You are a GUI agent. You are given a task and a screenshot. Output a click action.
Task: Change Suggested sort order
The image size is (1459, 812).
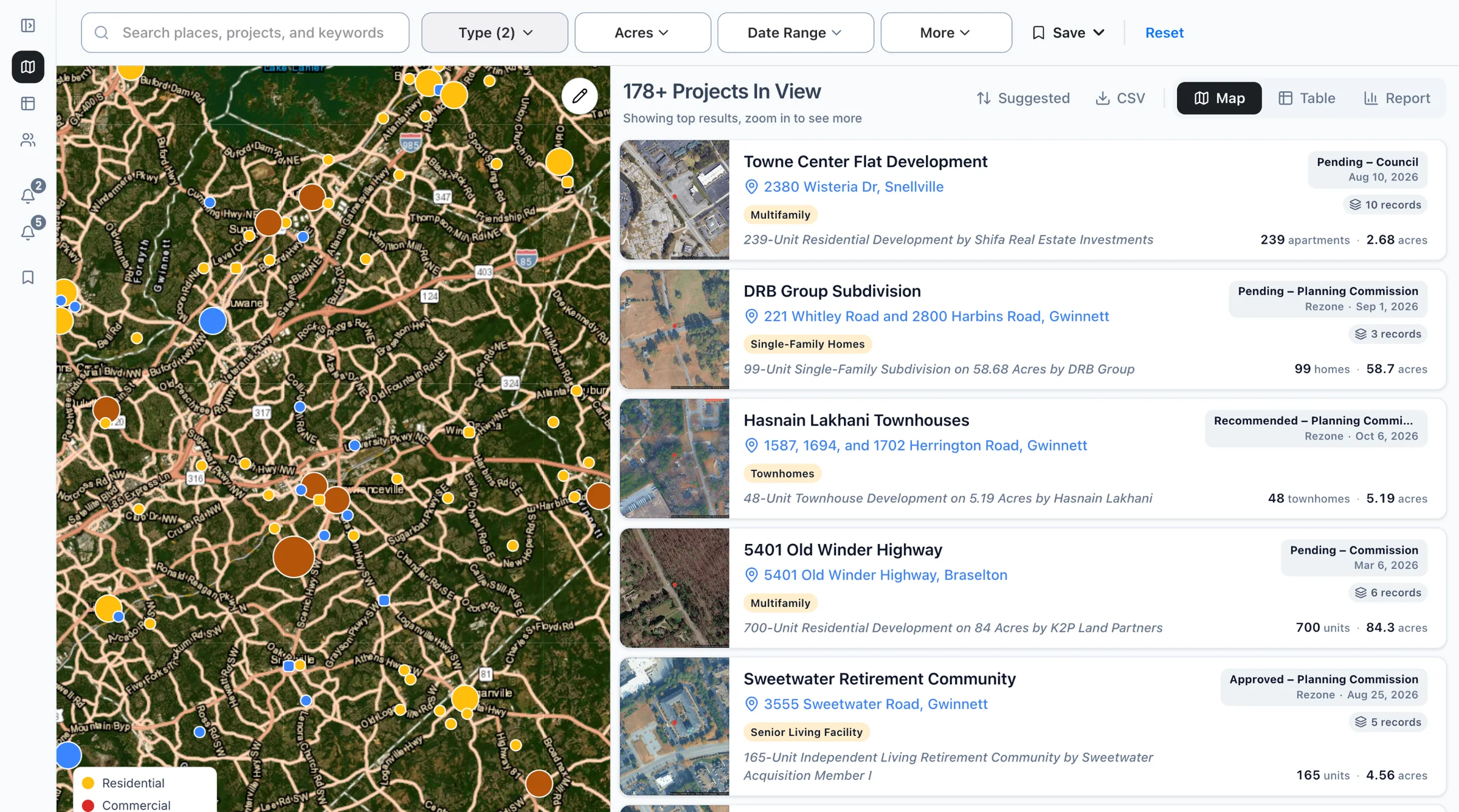click(1023, 98)
